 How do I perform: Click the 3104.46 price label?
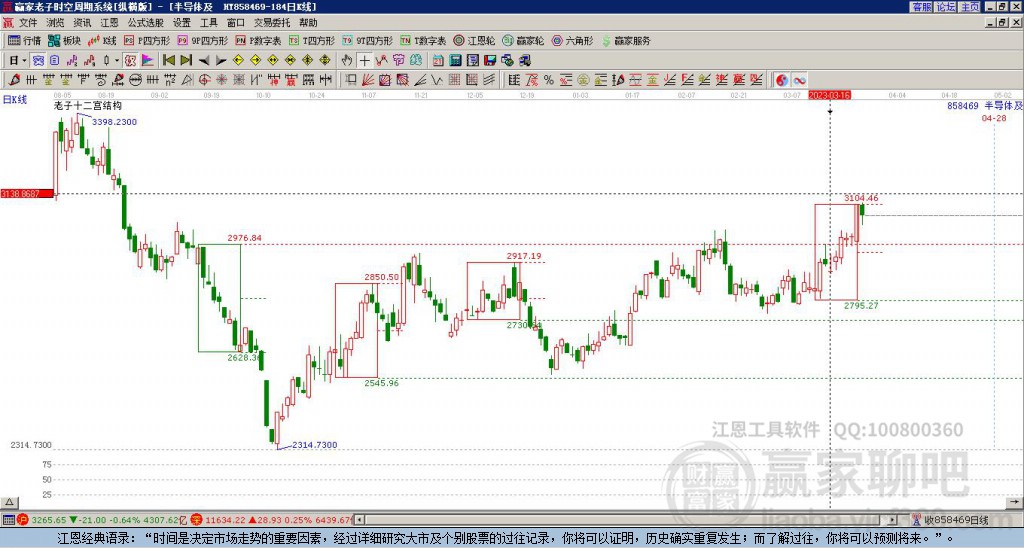pyautogui.click(x=861, y=198)
